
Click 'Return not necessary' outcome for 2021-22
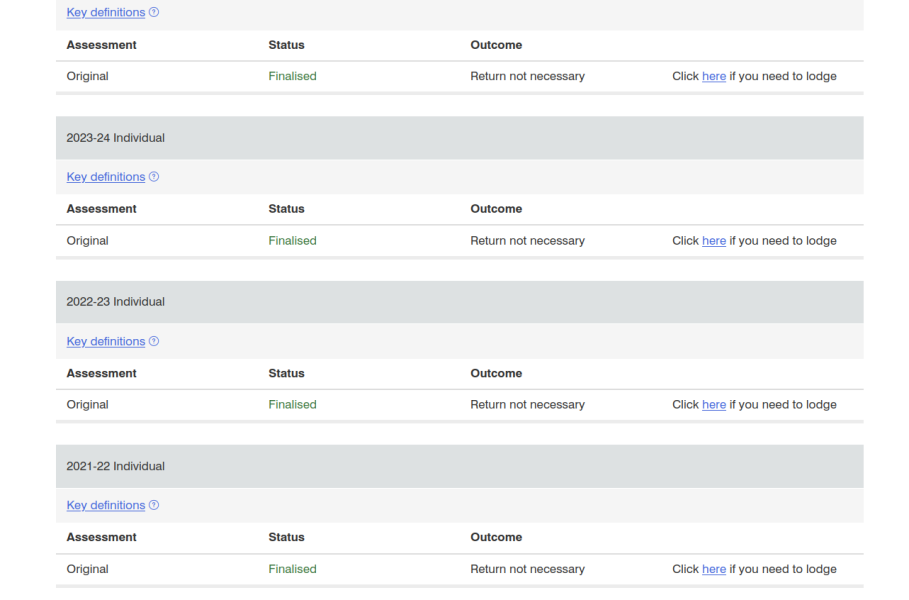click(527, 569)
